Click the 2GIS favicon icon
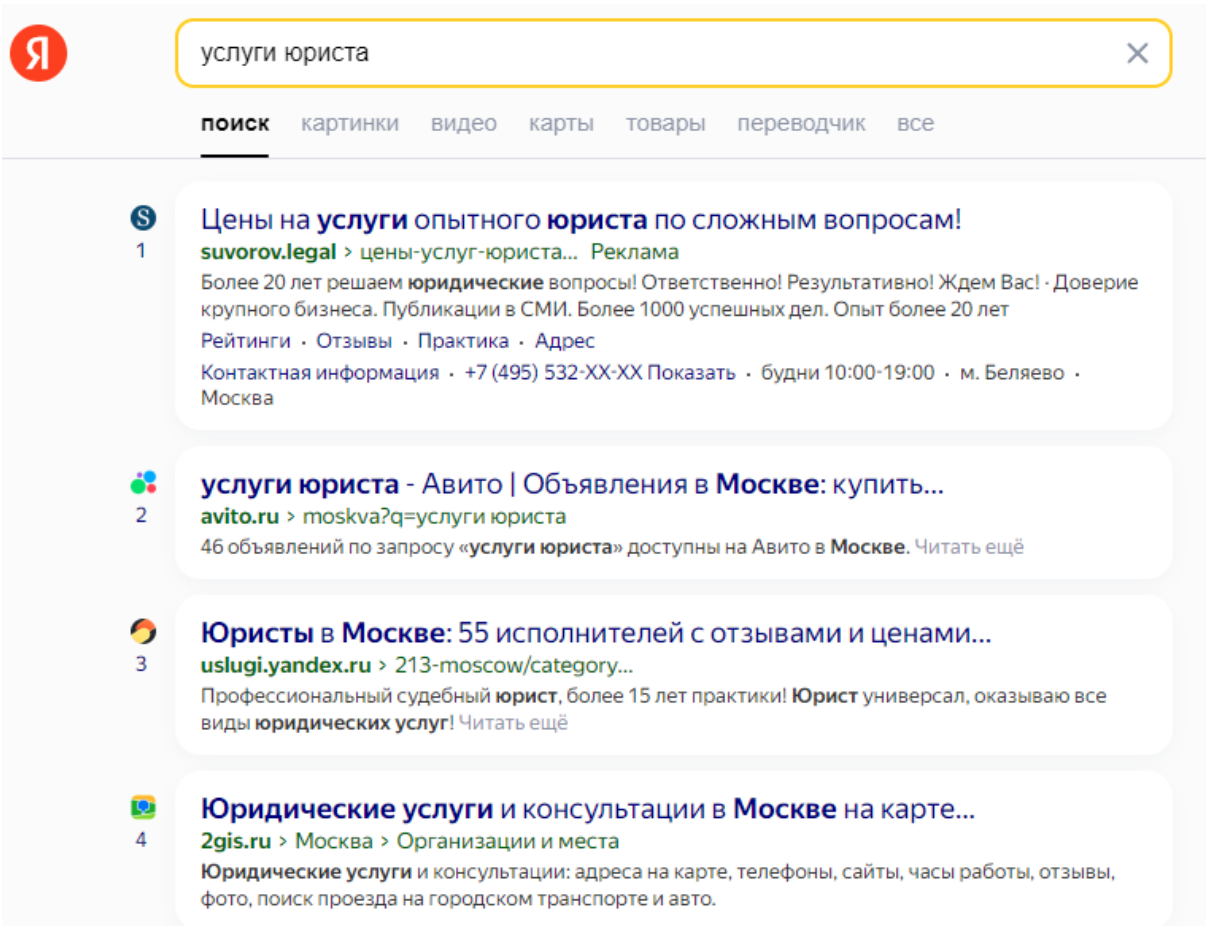 coord(143,807)
